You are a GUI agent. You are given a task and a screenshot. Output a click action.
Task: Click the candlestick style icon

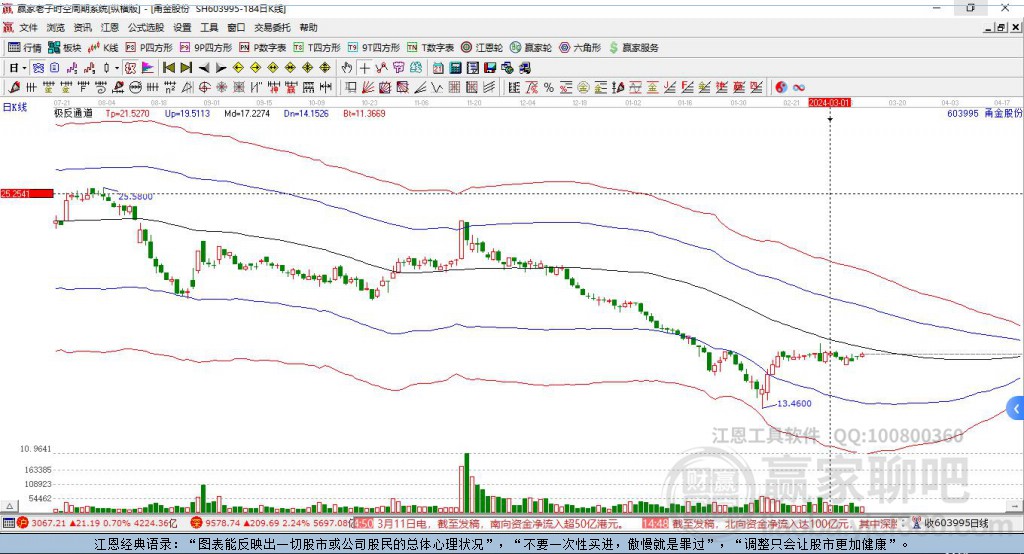click(x=106, y=67)
